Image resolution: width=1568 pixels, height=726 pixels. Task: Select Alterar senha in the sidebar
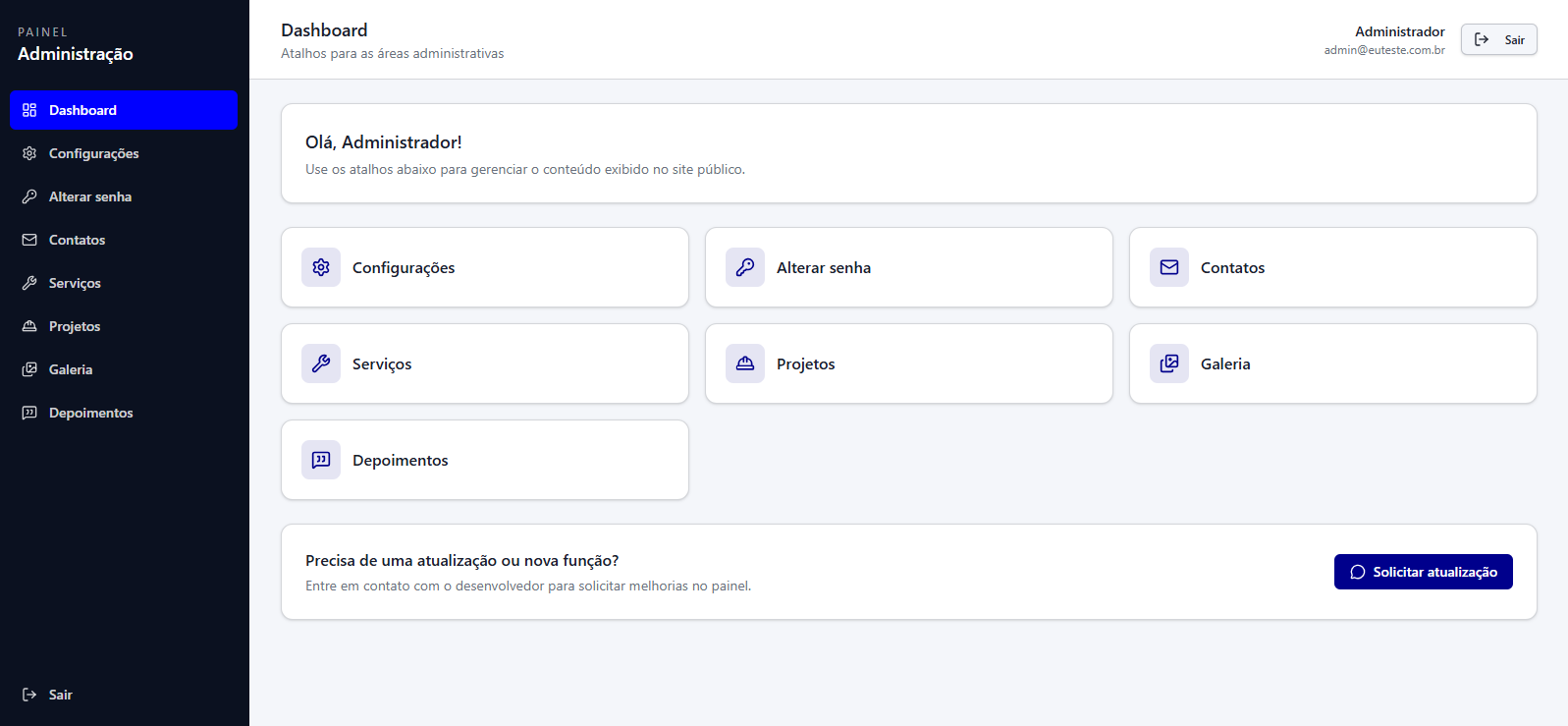coord(124,196)
